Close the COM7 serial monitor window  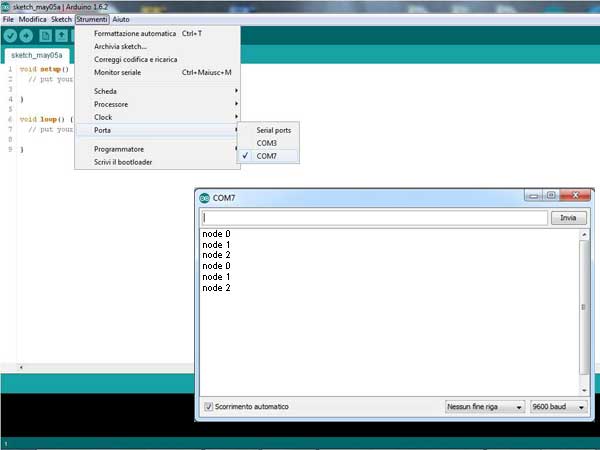[575, 196]
